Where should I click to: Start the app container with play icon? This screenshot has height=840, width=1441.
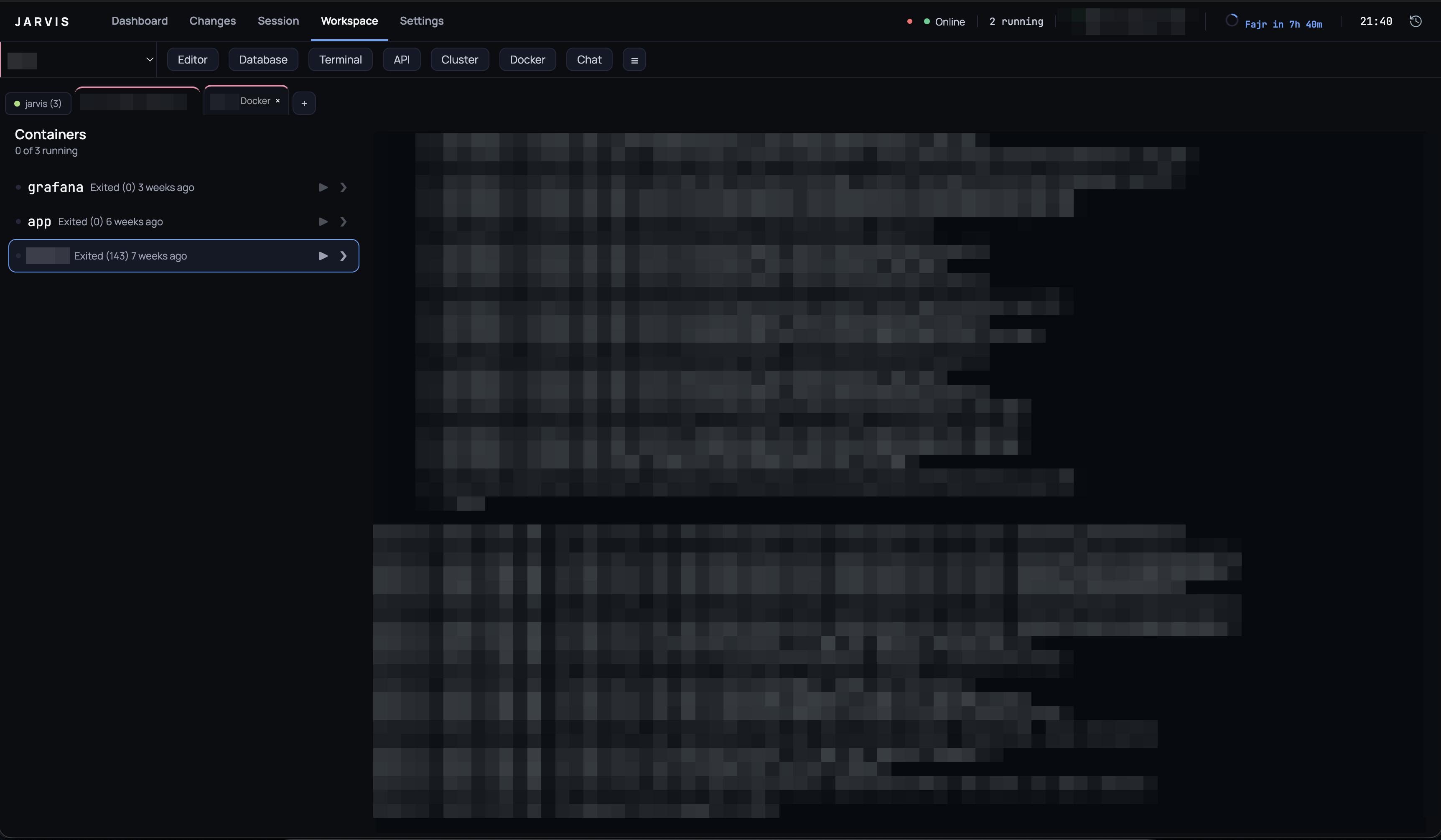[x=323, y=222]
